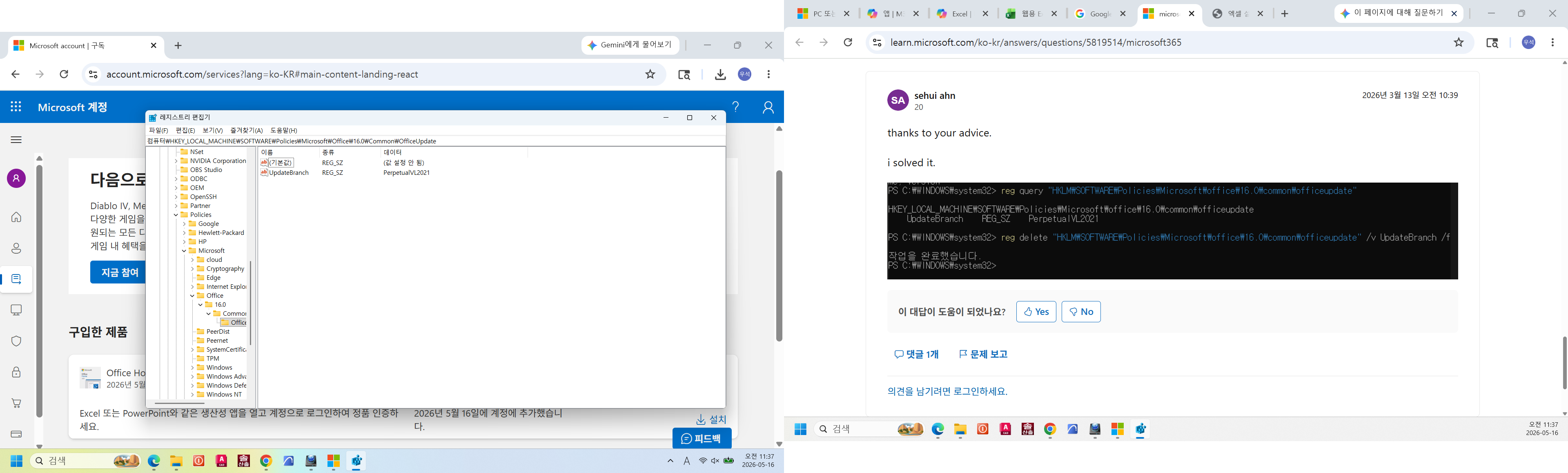
Task: Open the Security shield icon in sidebar
Action: point(16,341)
